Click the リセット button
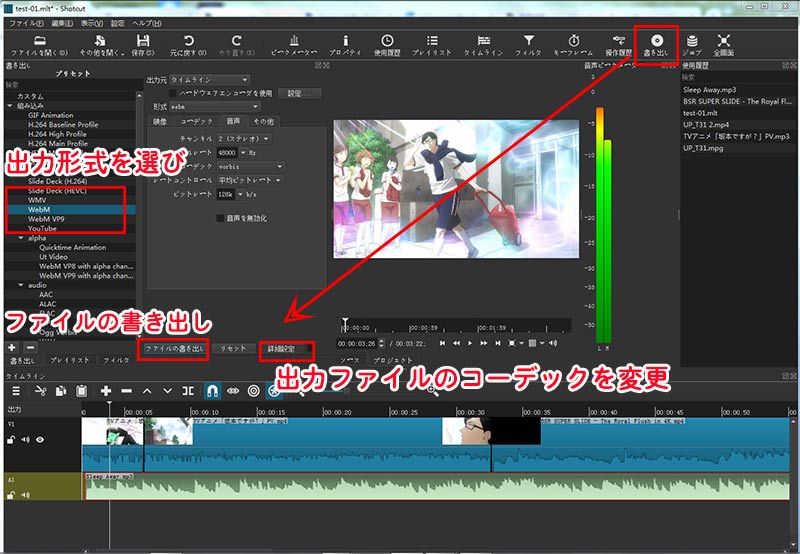This screenshot has height=554, width=800. pyautogui.click(x=233, y=349)
